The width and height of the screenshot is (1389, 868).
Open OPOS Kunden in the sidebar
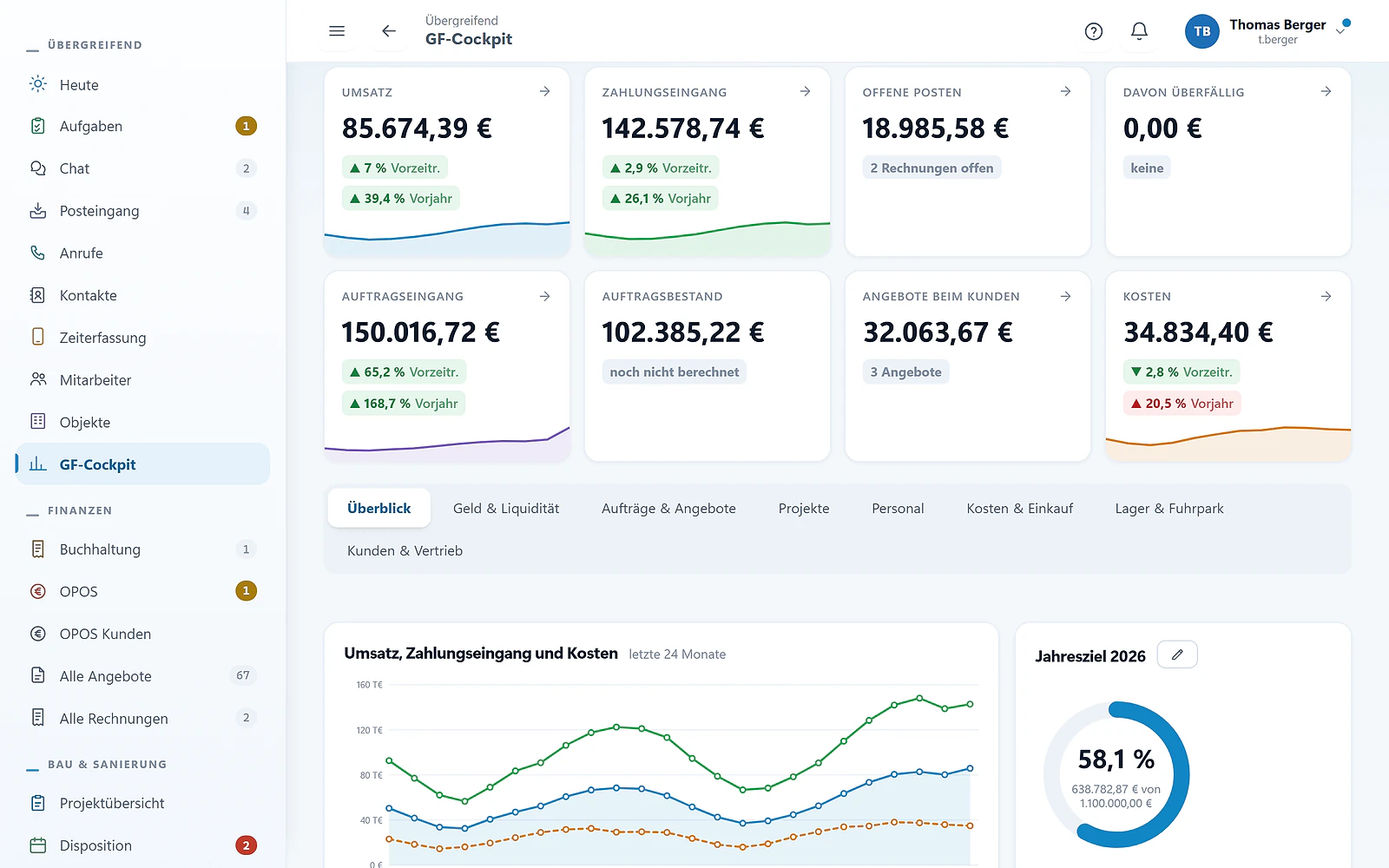coord(143,634)
